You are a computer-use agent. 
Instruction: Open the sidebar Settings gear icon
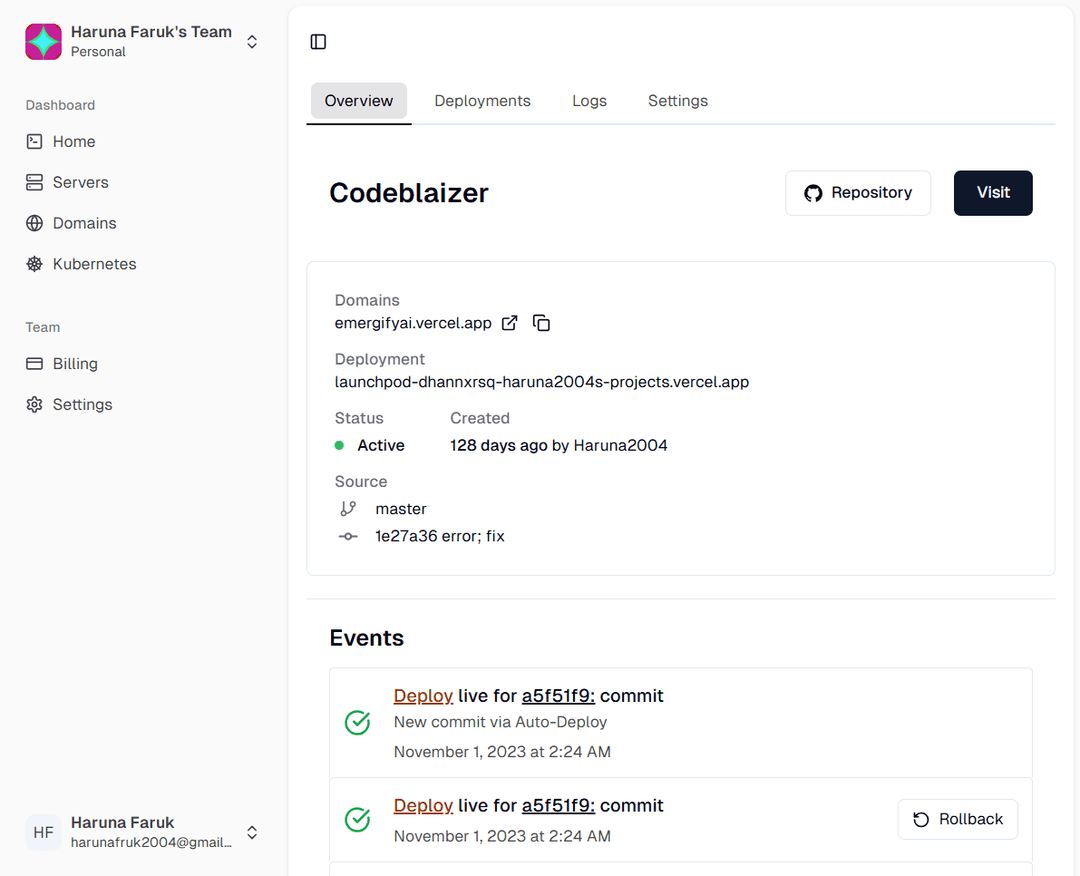click(x=34, y=404)
